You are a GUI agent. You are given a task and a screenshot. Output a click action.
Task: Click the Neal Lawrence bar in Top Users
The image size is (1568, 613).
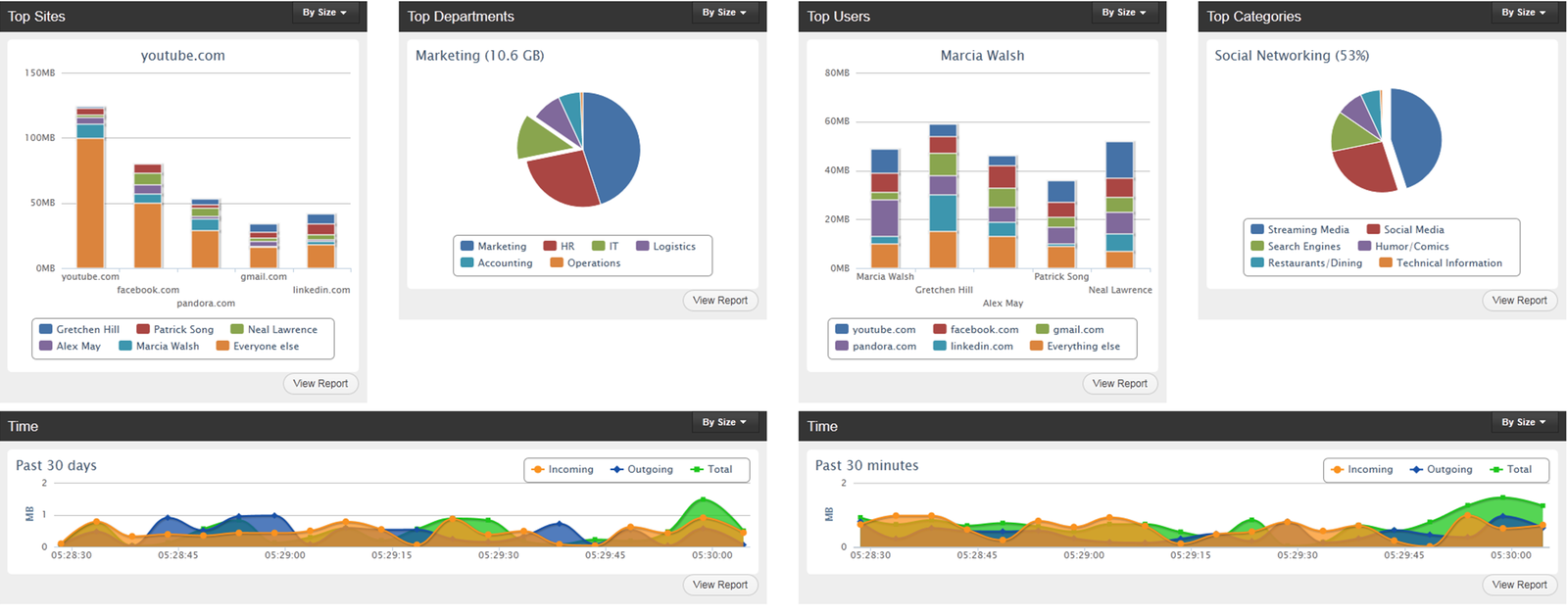[1120, 205]
